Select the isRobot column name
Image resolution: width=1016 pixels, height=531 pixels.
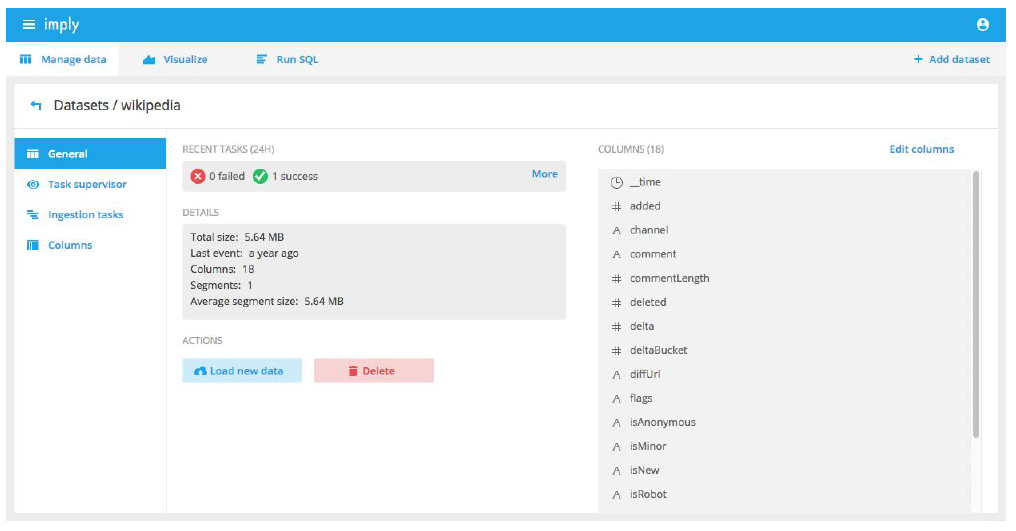pos(649,495)
